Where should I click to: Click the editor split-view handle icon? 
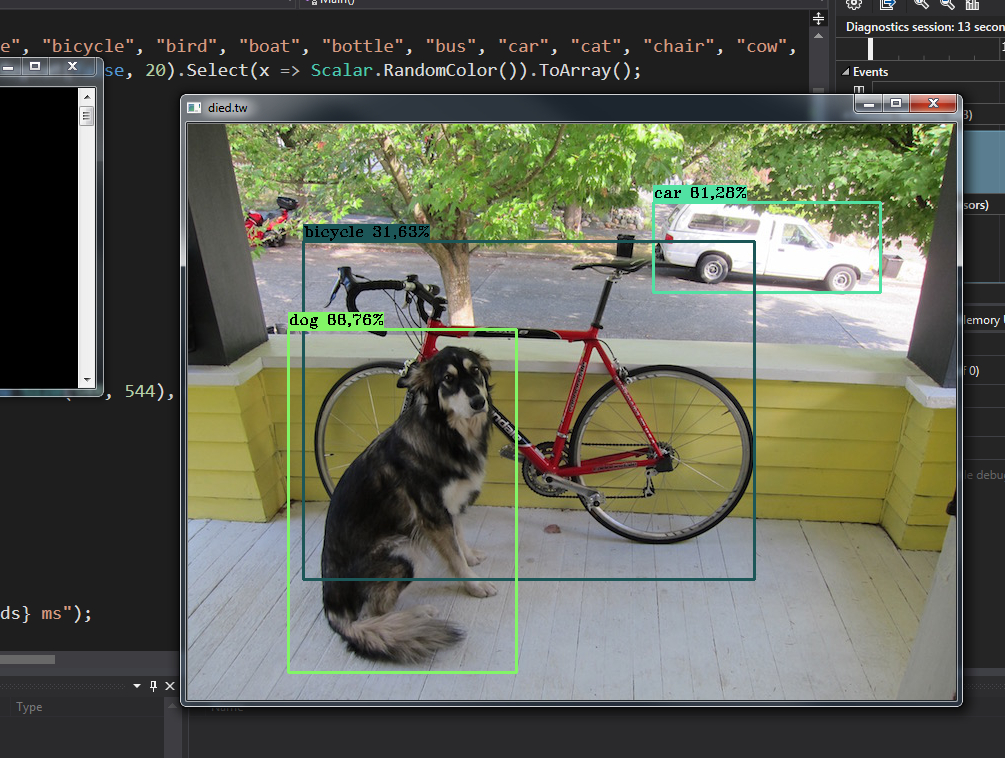(x=818, y=19)
